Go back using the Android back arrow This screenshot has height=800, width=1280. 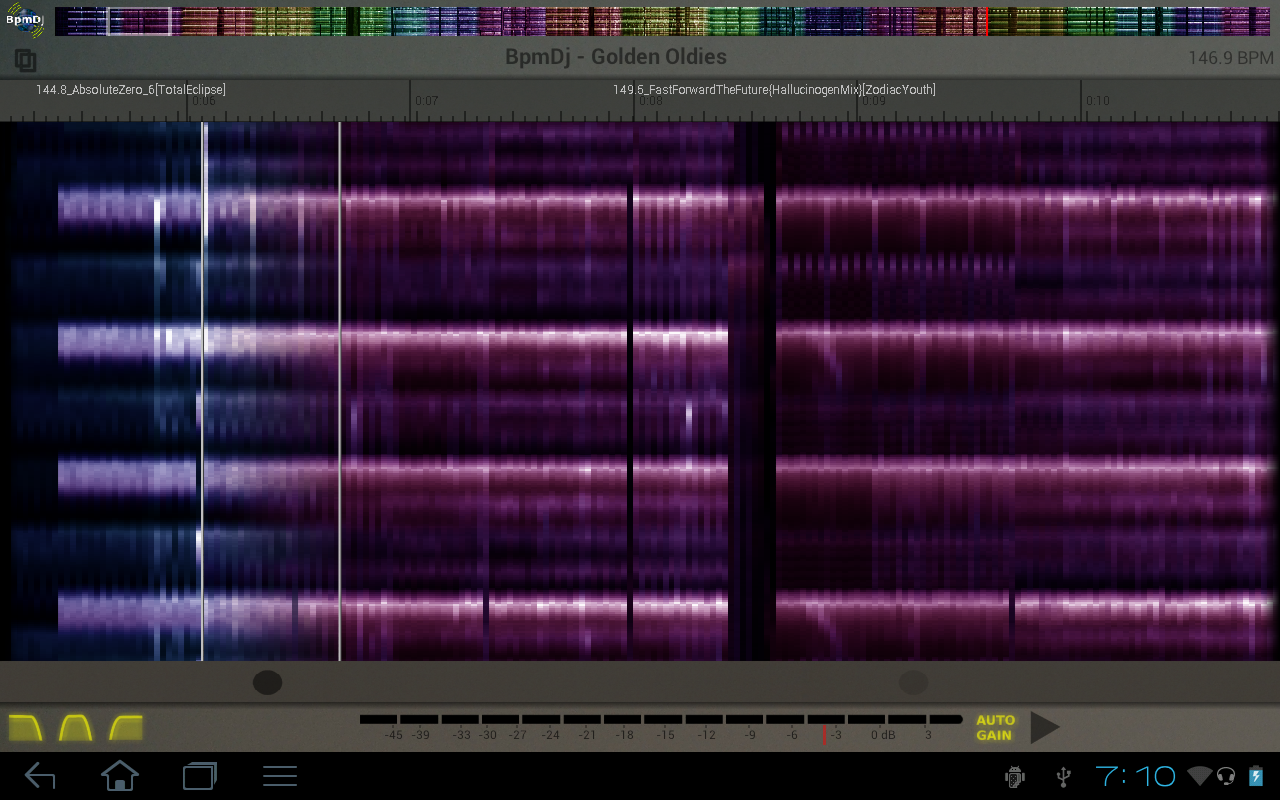tap(40, 775)
